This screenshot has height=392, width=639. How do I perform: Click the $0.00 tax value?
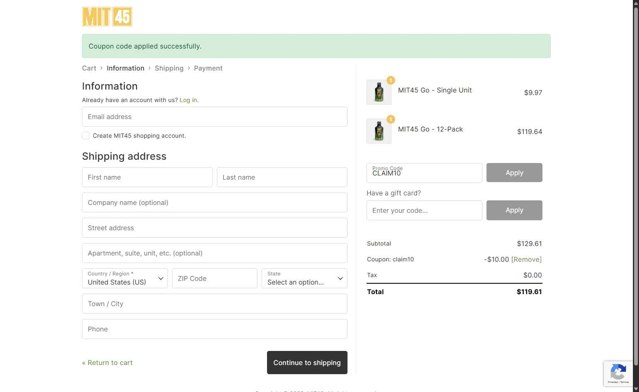click(x=533, y=275)
